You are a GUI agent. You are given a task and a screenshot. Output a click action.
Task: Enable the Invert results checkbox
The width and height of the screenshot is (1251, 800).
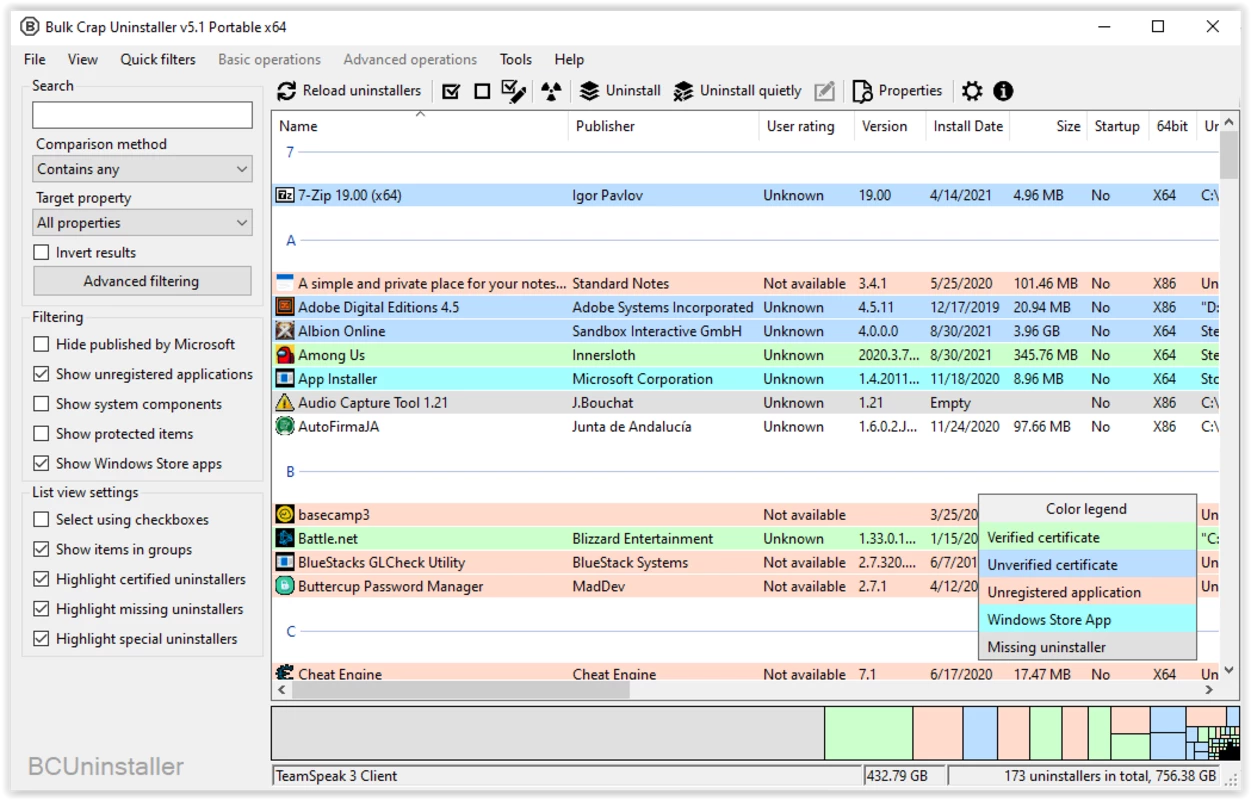(41, 252)
